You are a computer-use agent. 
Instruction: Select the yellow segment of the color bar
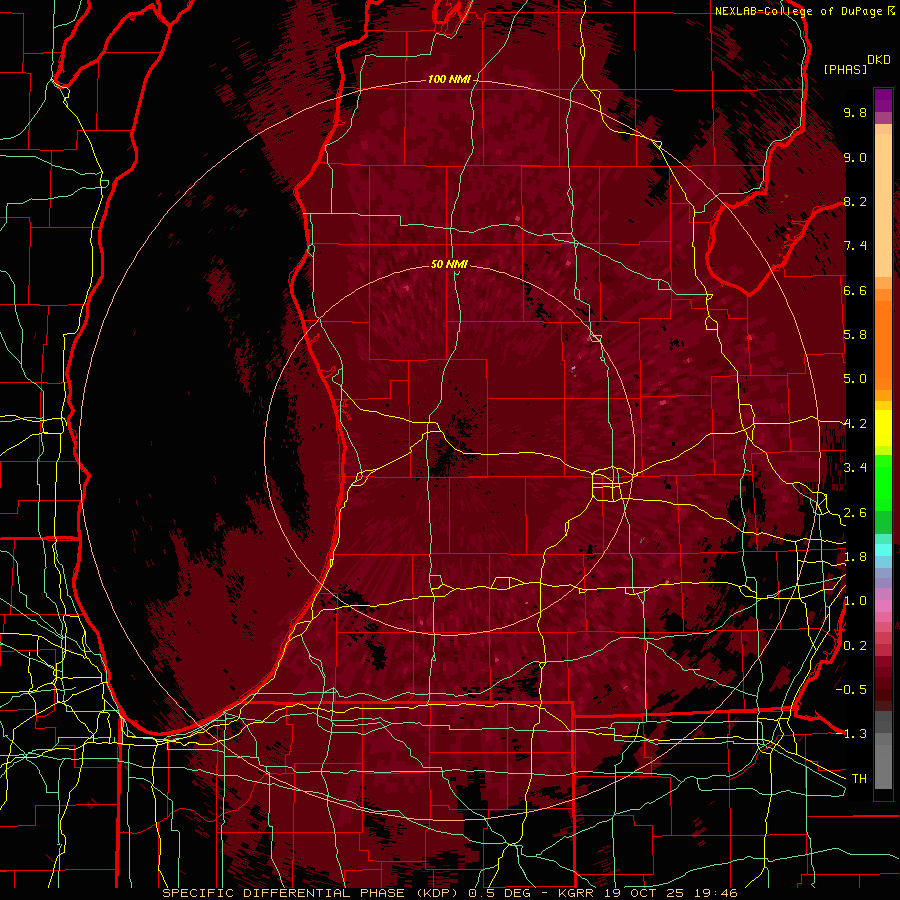pos(883,428)
